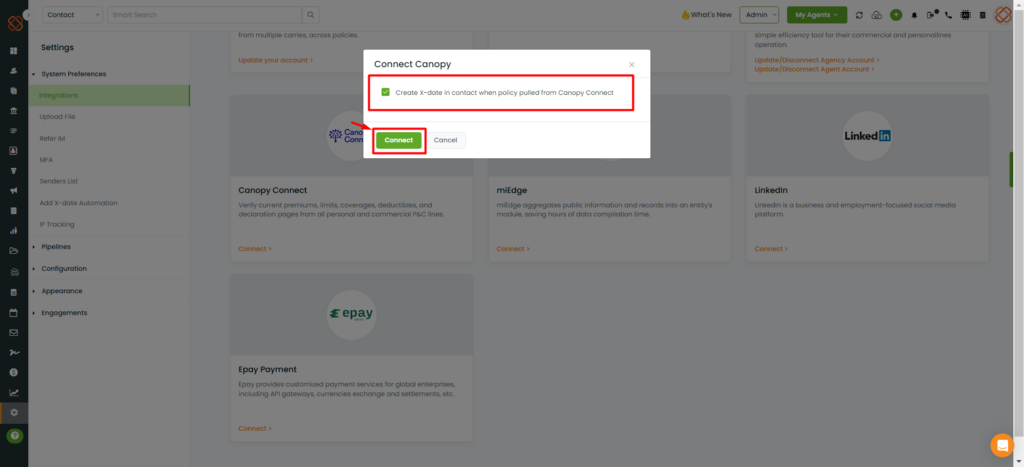The height and width of the screenshot is (467, 1024).
Task: Expand sidebar with the small arrow toggle
Action: coord(27,14)
